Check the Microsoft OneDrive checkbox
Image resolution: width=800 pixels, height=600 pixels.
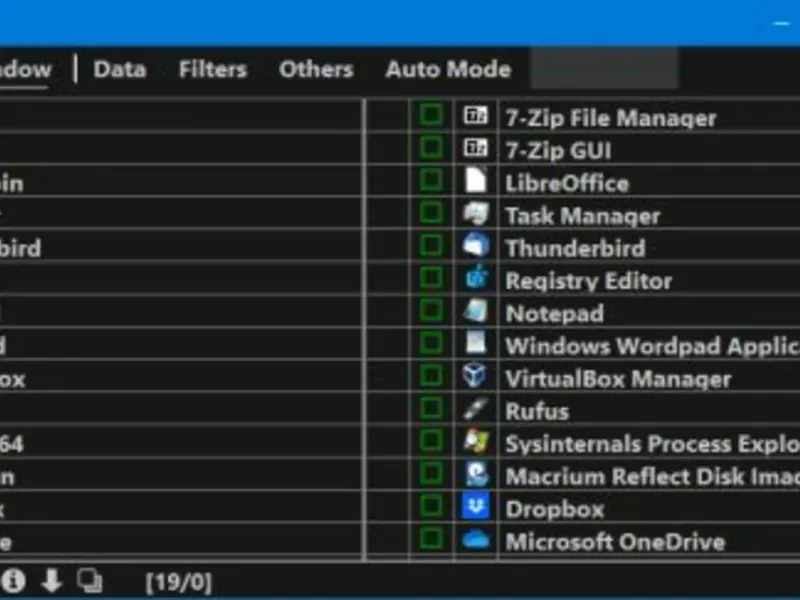point(431,538)
